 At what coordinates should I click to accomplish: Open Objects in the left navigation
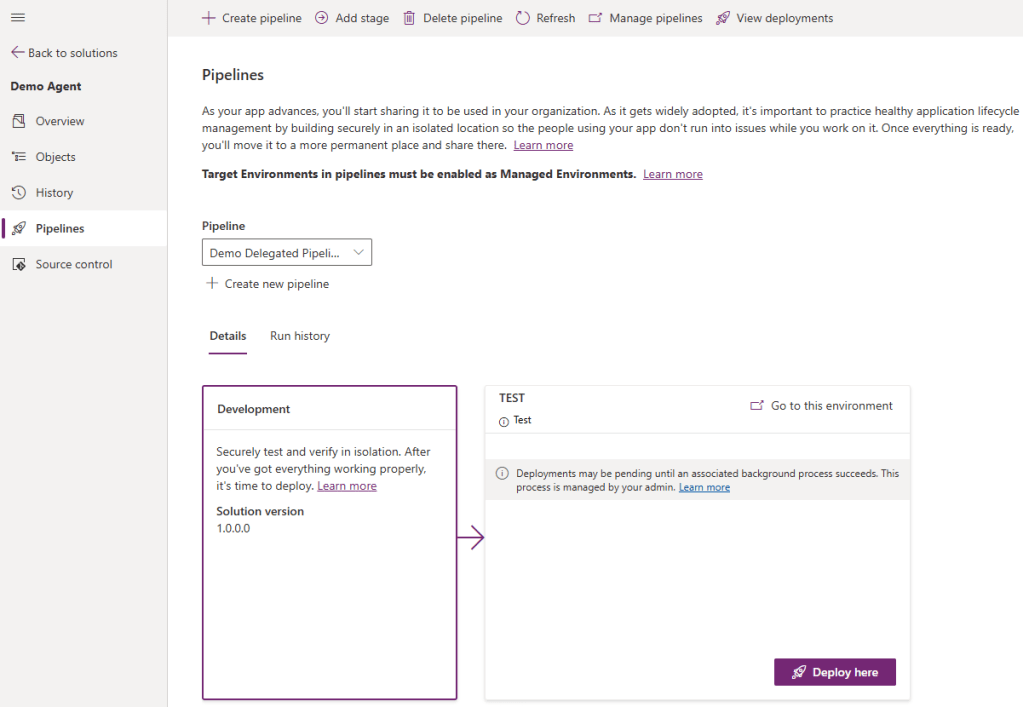pyautogui.click(x=55, y=157)
